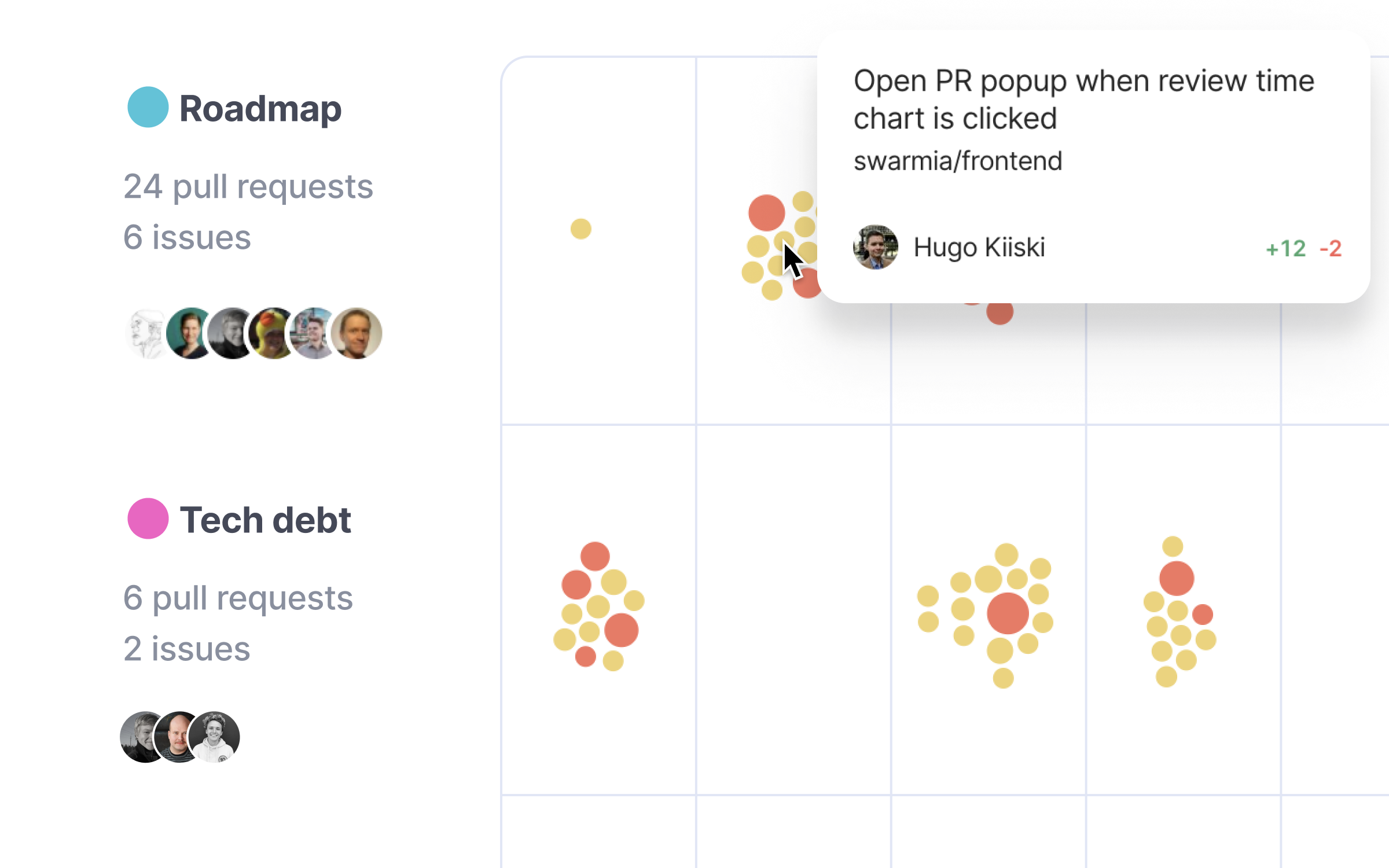Click Hugo Kiiski's avatar in the popup
Screen dimensions: 1389x868
[875, 248]
